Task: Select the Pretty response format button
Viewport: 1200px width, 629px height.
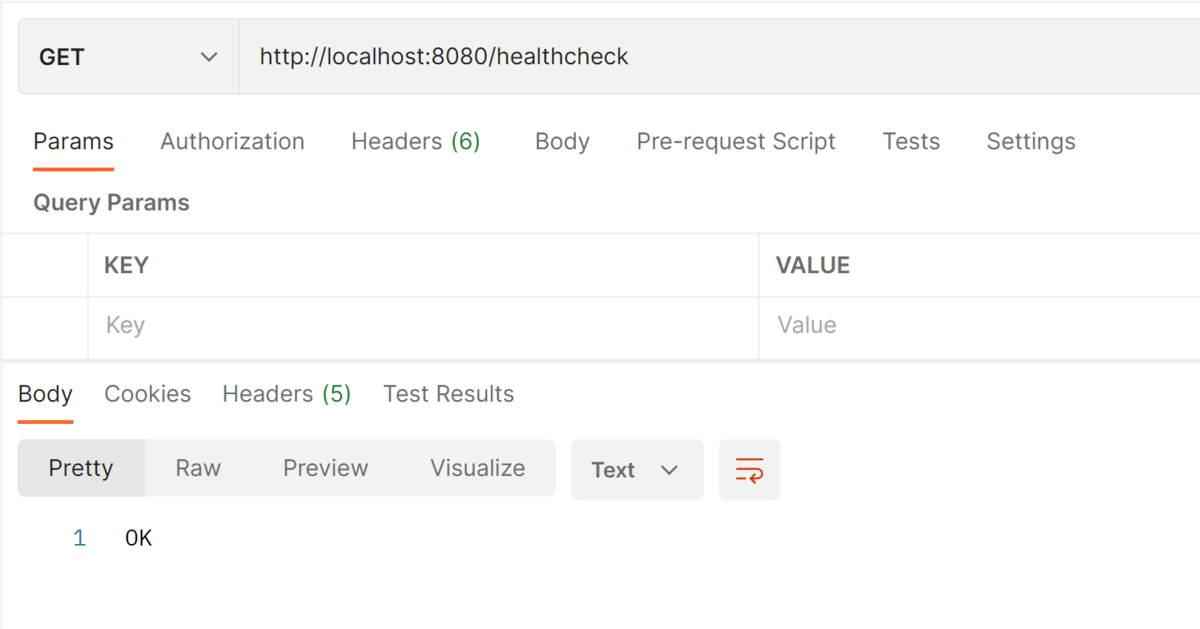Action: pyautogui.click(x=81, y=468)
